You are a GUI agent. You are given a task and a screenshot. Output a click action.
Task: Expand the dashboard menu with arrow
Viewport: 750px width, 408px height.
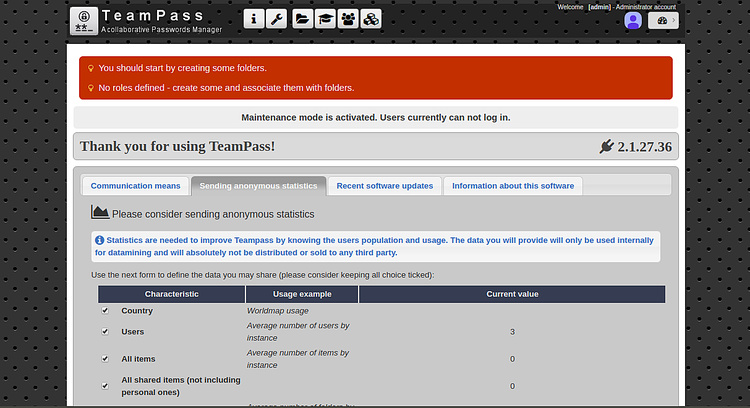(x=672, y=21)
